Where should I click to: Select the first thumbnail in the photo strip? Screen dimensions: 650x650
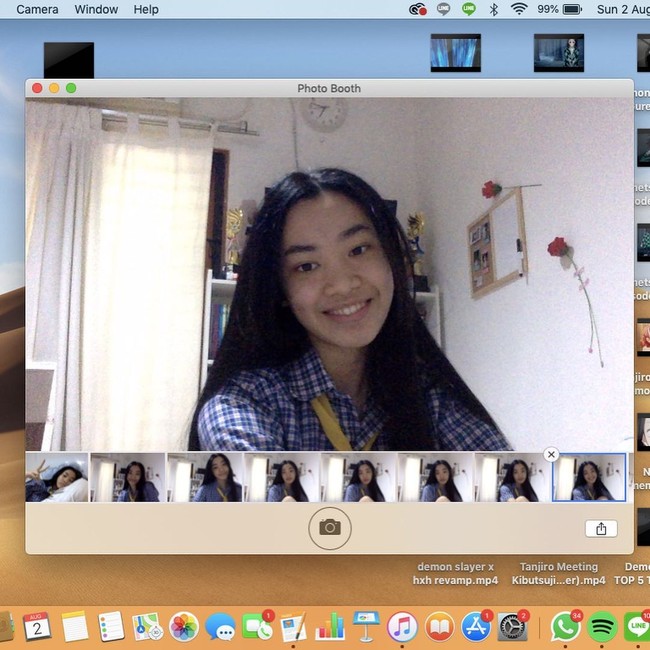57,477
